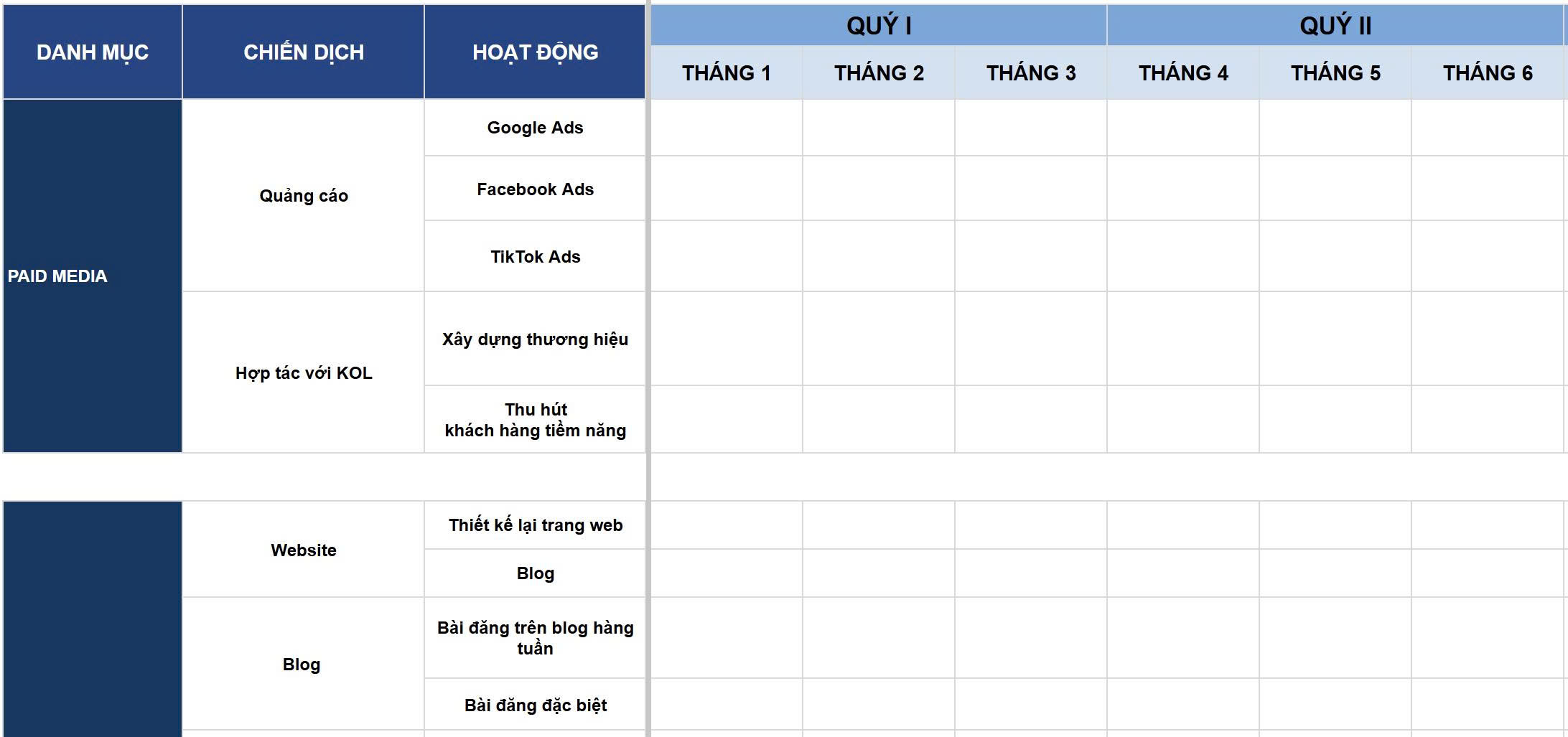The width and height of the screenshot is (1568, 737).
Task: Click the QUÝ II merged header
Action: (x=1335, y=25)
